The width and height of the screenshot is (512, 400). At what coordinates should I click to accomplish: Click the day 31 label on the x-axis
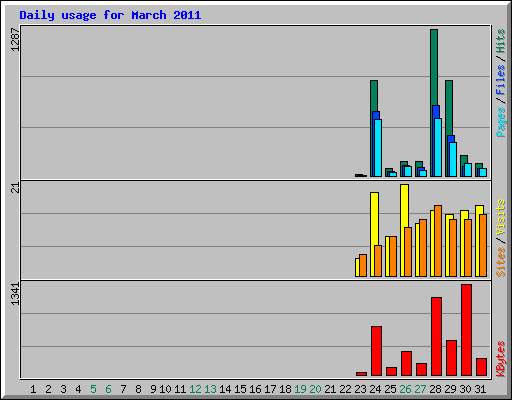click(480, 389)
